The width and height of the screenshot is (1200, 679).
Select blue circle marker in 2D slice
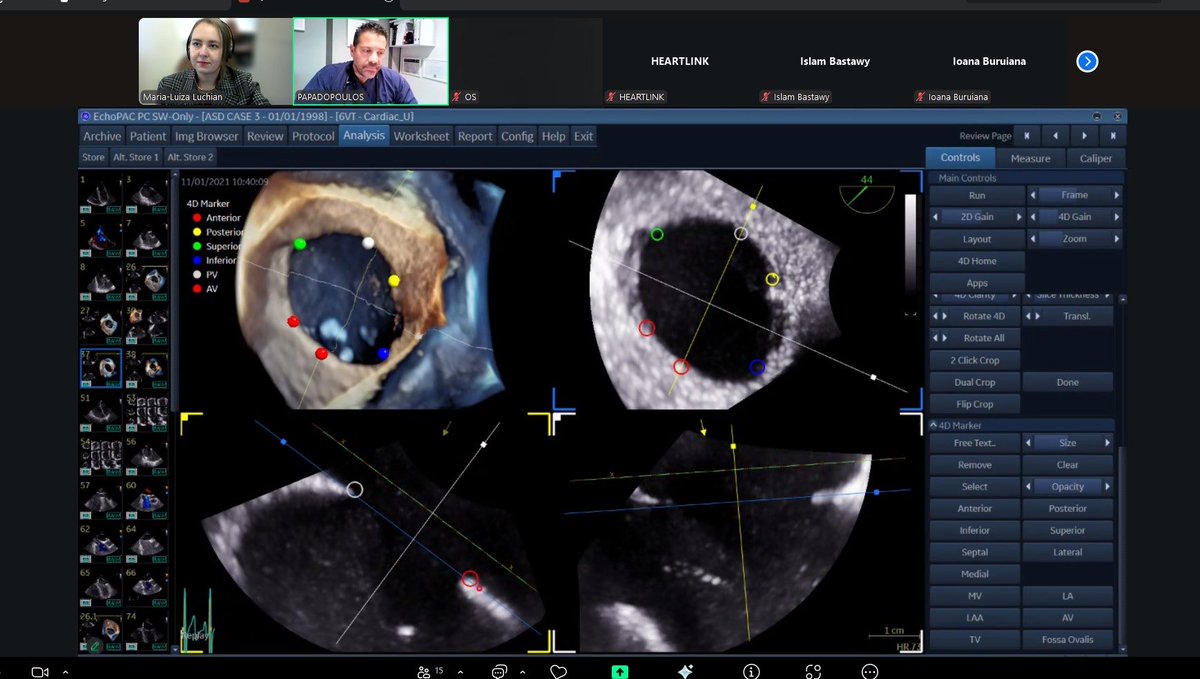[757, 367]
